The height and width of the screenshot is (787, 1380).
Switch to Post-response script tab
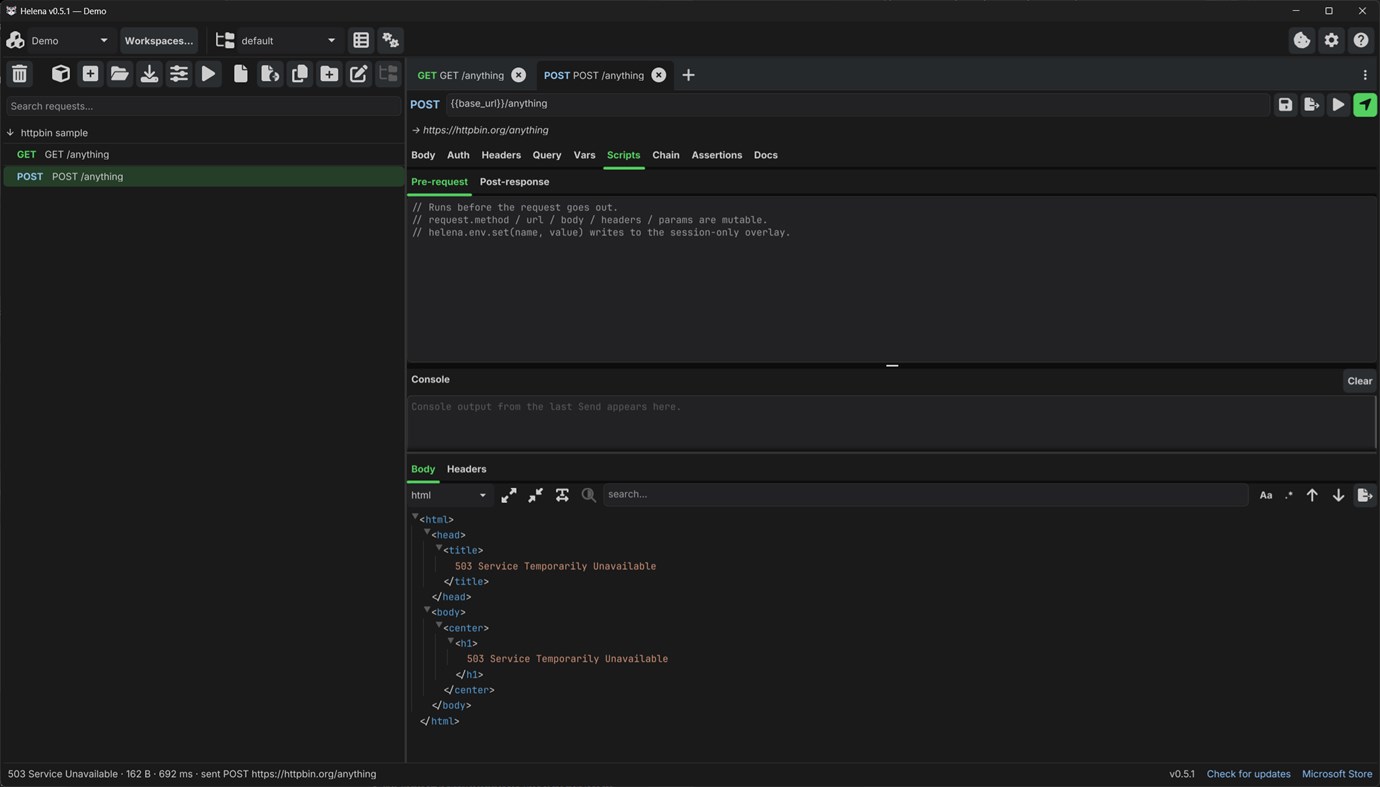coord(514,182)
